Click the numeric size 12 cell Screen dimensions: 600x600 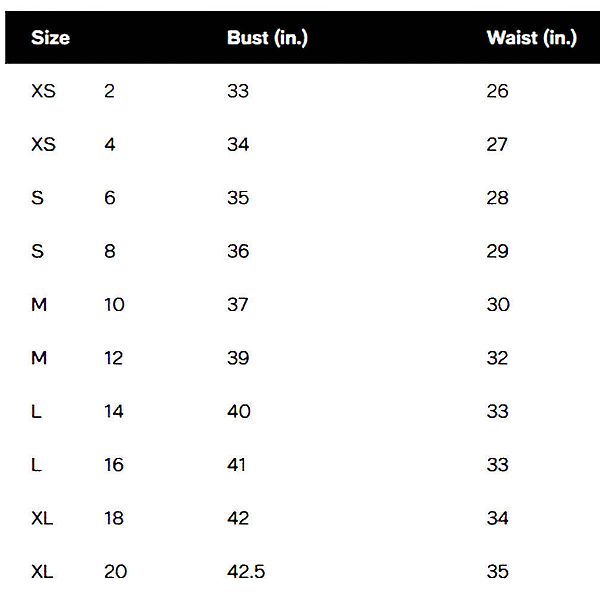pos(114,358)
